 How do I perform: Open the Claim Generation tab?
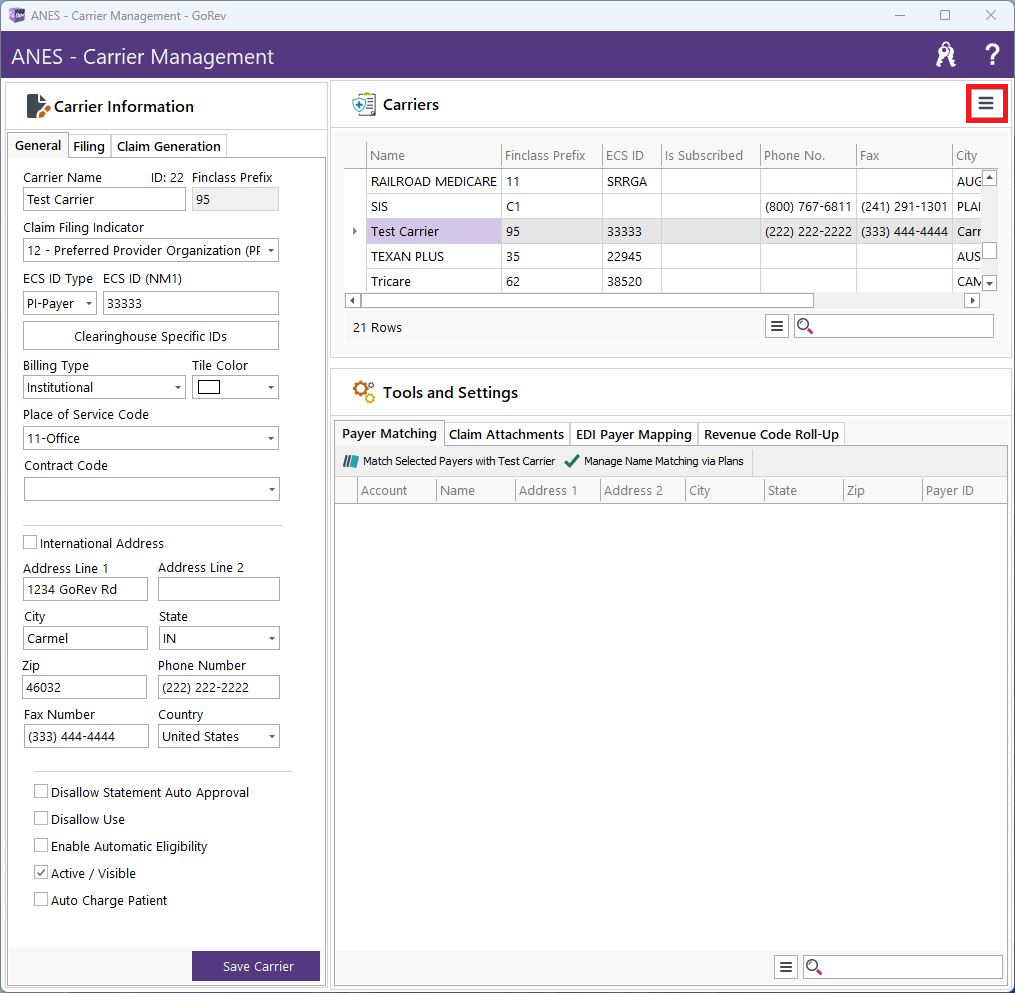(x=168, y=146)
